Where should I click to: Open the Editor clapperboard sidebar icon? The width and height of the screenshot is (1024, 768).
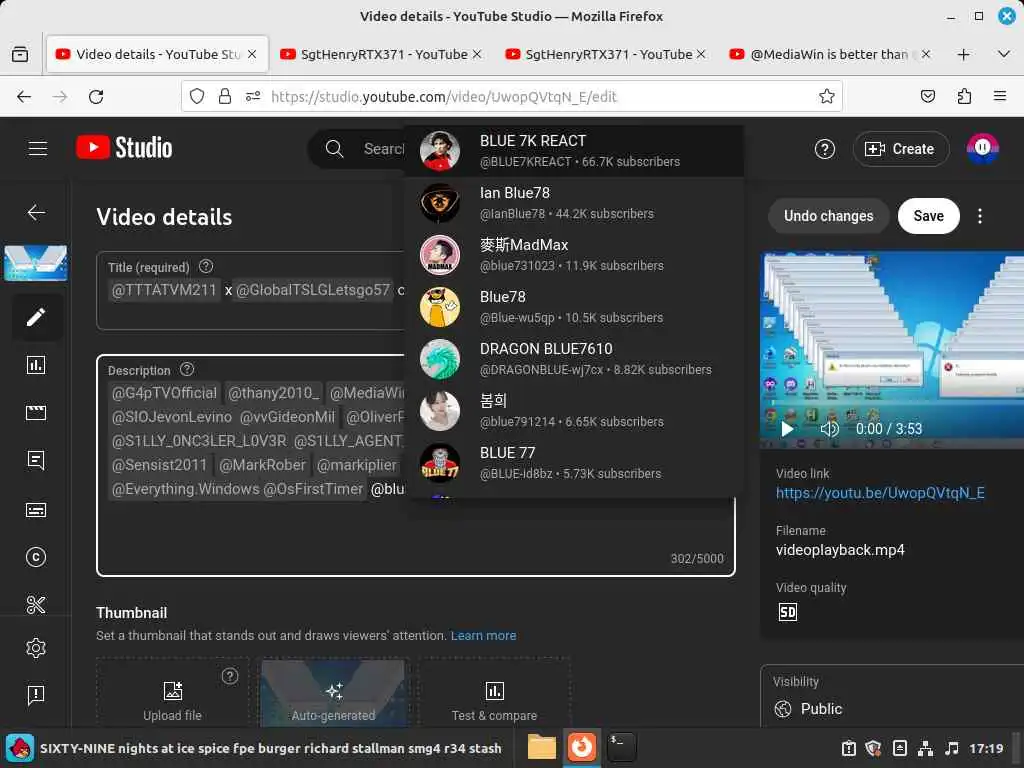[x=36, y=412]
